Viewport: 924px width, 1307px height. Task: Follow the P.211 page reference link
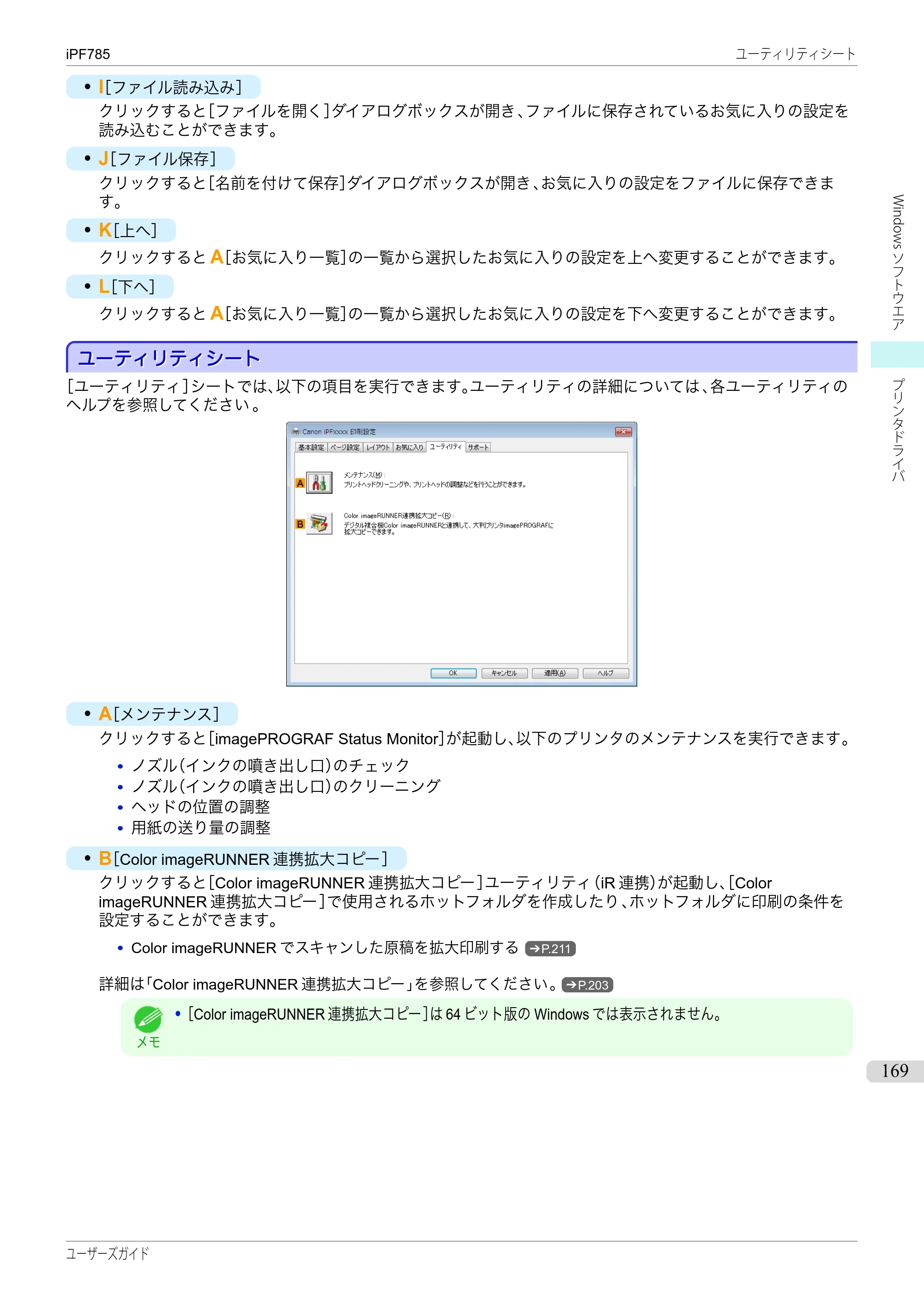[550, 948]
